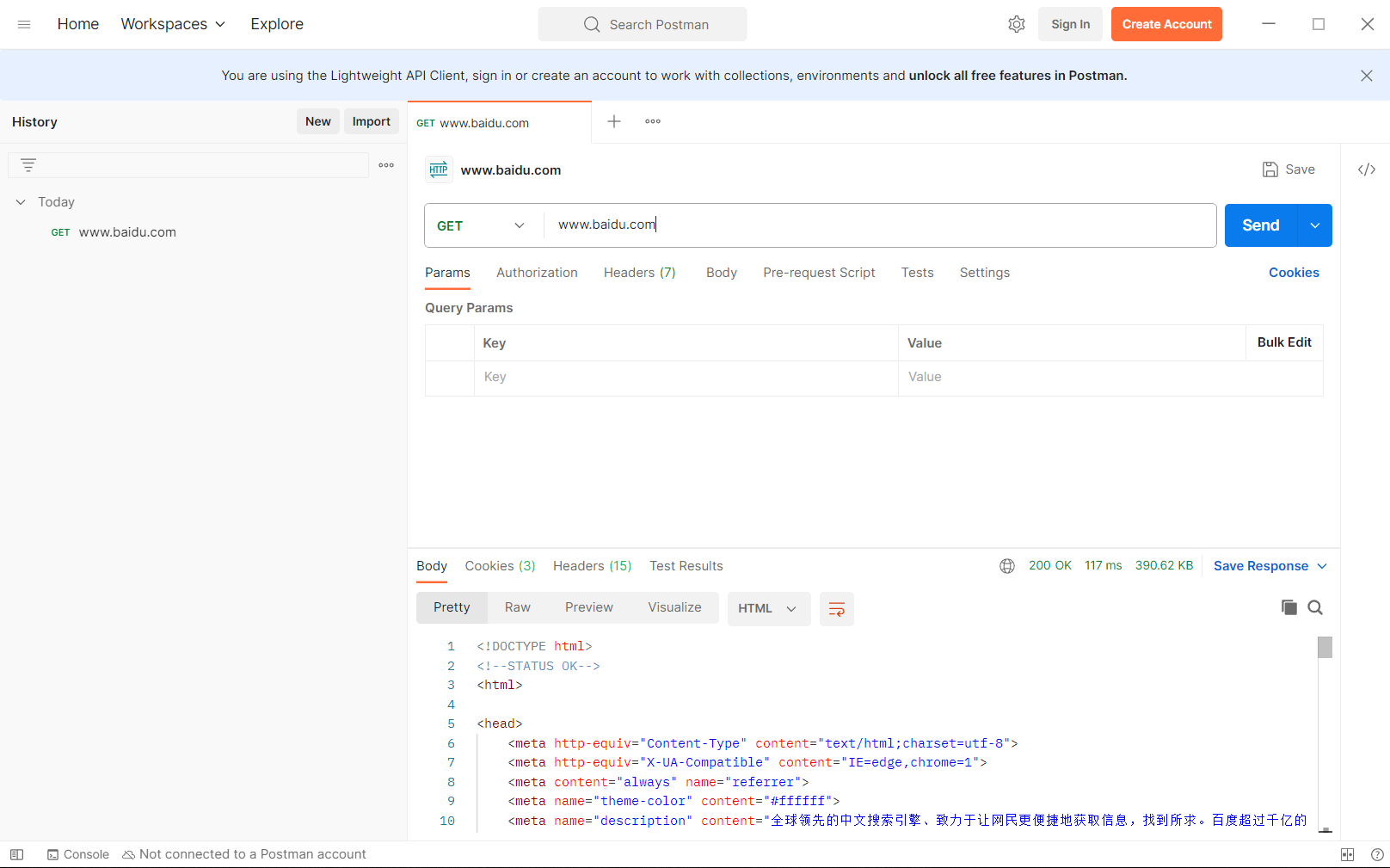Click the Sign In button
Screen dimensions: 1390x868
[1071, 24]
